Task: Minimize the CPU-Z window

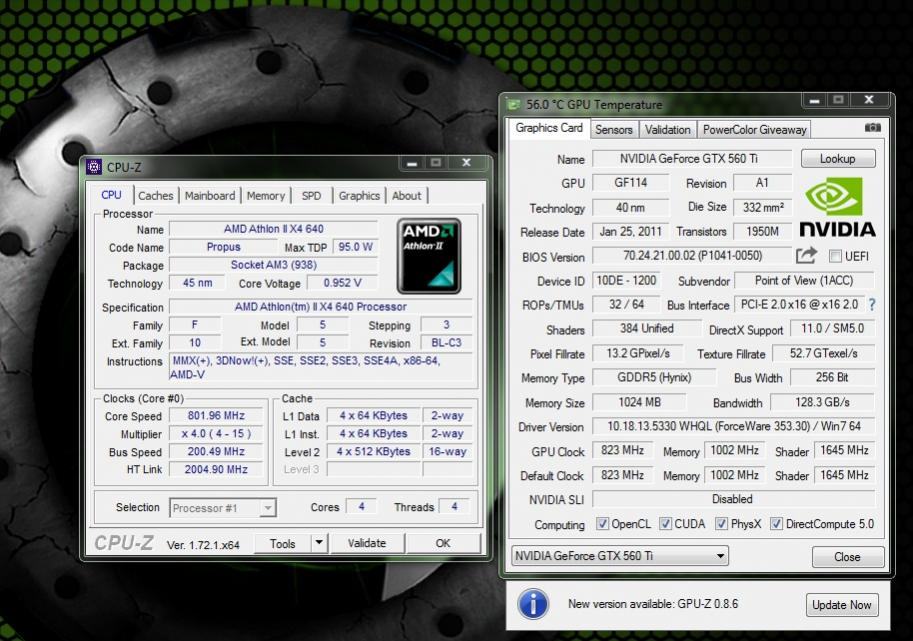Action: [x=412, y=164]
